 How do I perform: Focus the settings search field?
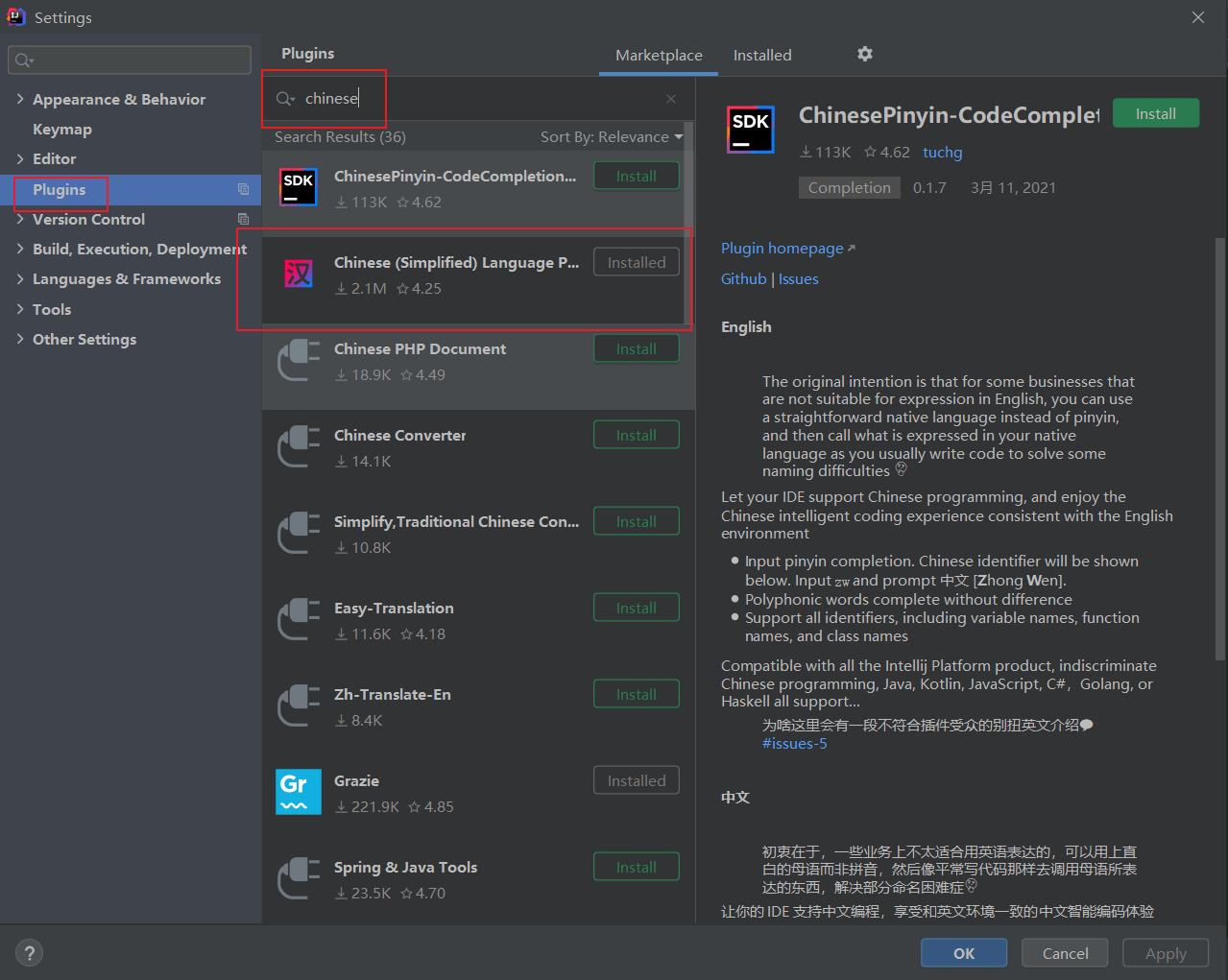pyautogui.click(x=130, y=60)
